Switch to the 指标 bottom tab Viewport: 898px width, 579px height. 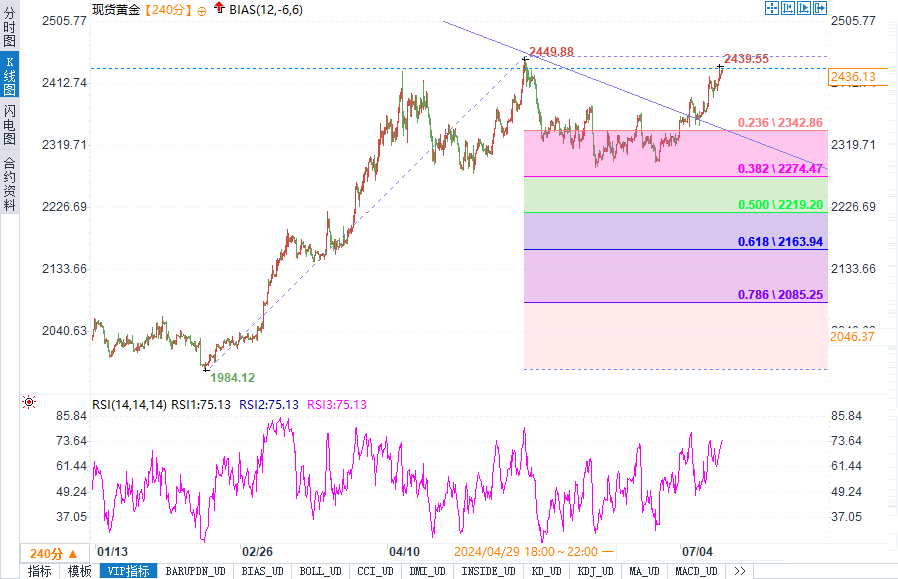(40, 571)
